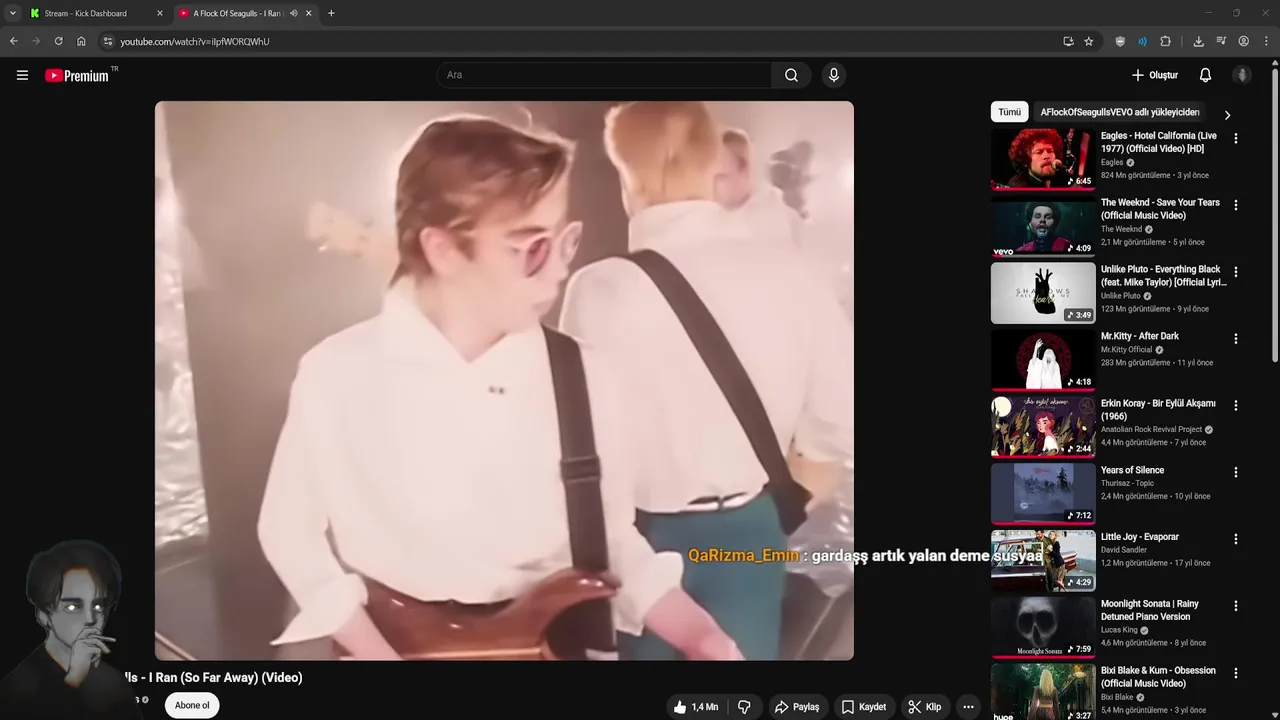
Task: Dislike the video with thumbs down
Action: pos(744,707)
